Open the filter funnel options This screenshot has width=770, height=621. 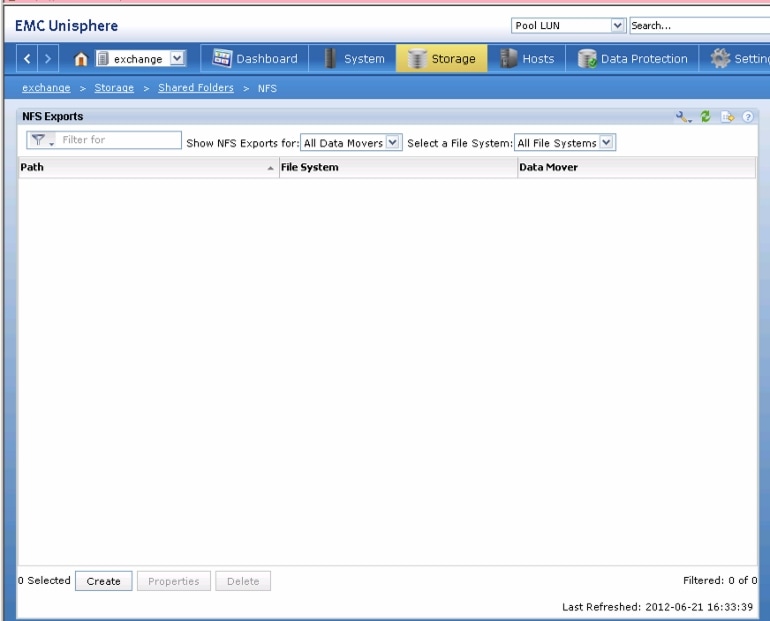click(41, 140)
